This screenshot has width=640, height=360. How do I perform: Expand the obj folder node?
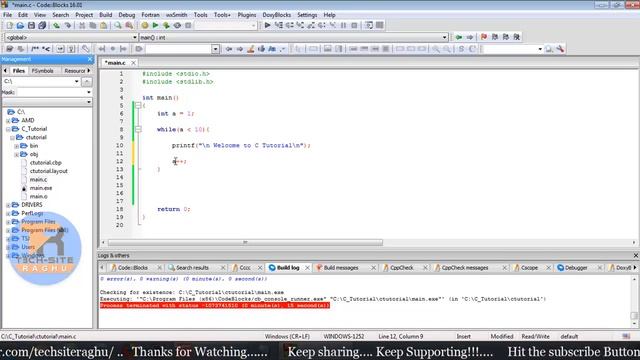pyautogui.click(x=16, y=155)
